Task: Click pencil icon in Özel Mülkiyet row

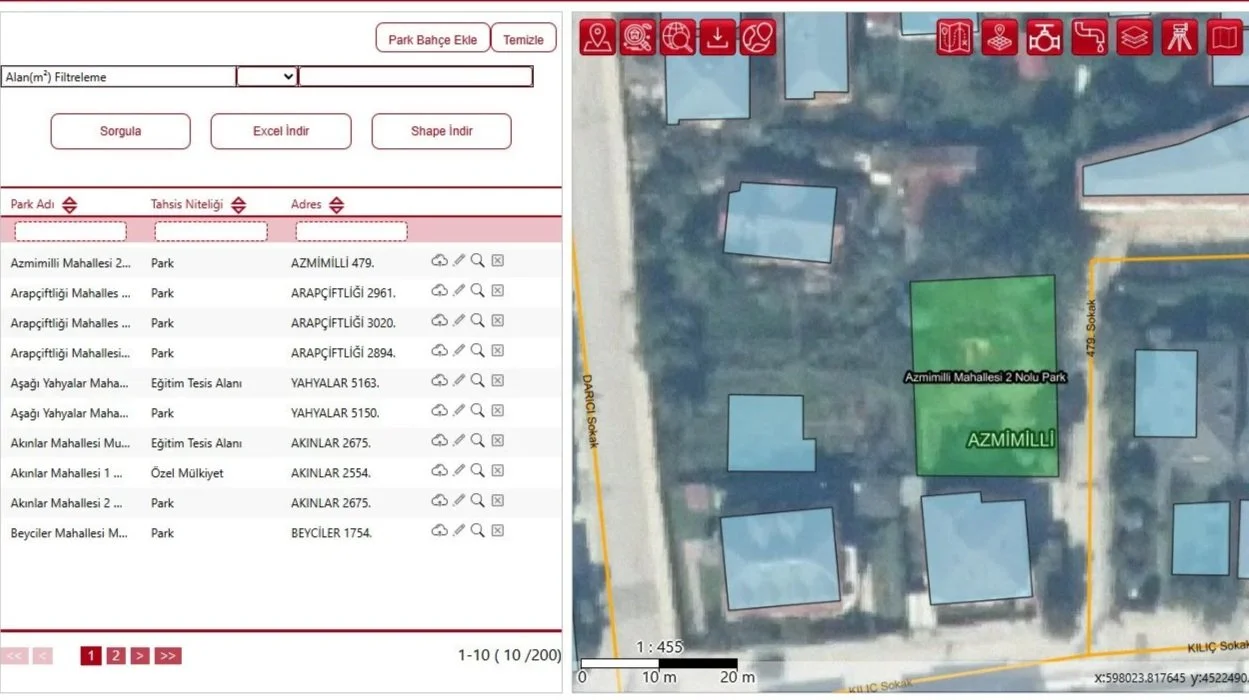Action: tap(459, 471)
